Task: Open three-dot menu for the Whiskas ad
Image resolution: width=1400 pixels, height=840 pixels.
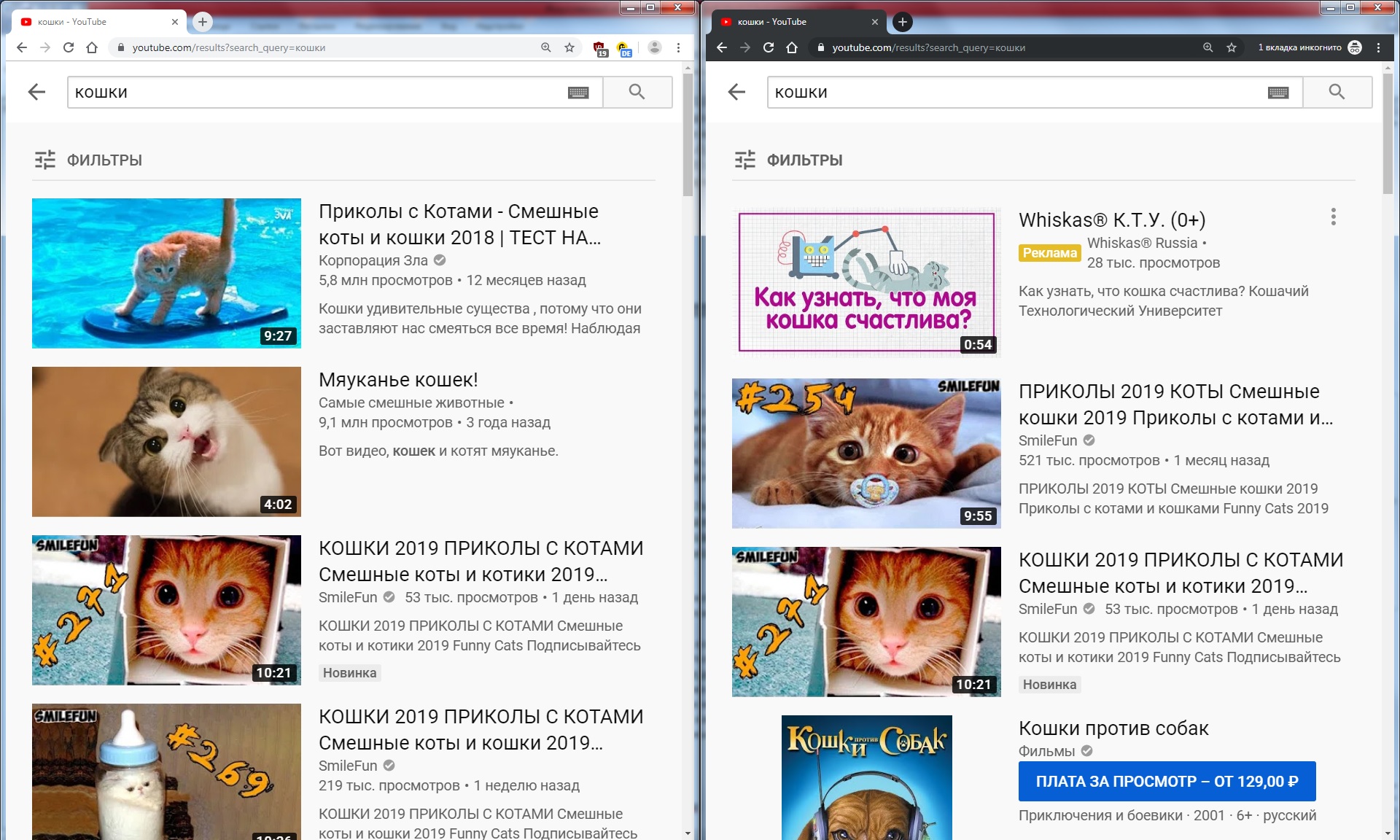Action: click(x=1333, y=217)
